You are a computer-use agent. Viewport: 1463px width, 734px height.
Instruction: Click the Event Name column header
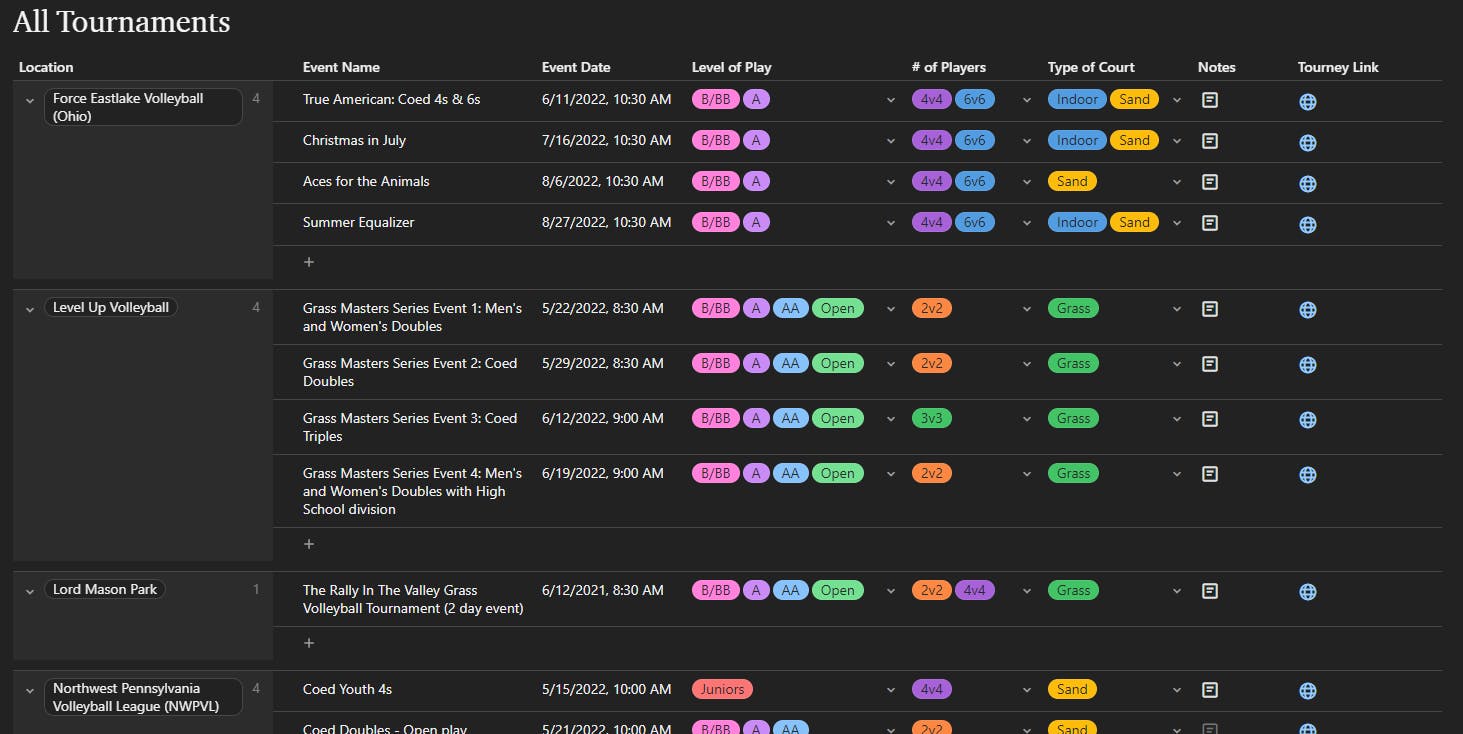coord(341,67)
